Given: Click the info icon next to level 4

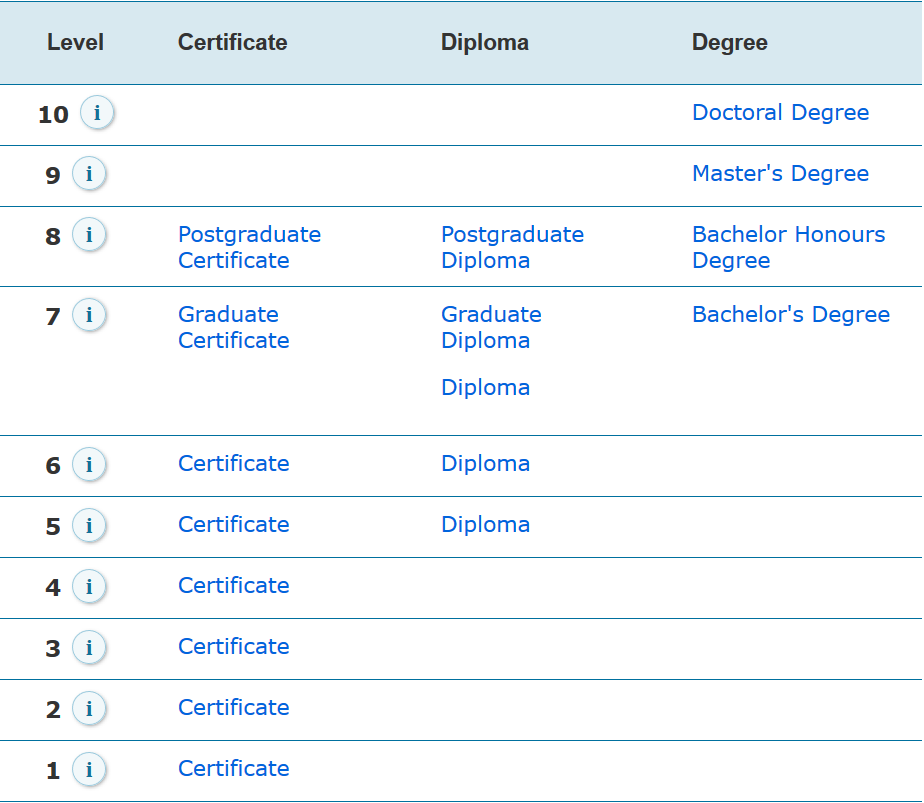Looking at the screenshot, I should tap(89, 586).
